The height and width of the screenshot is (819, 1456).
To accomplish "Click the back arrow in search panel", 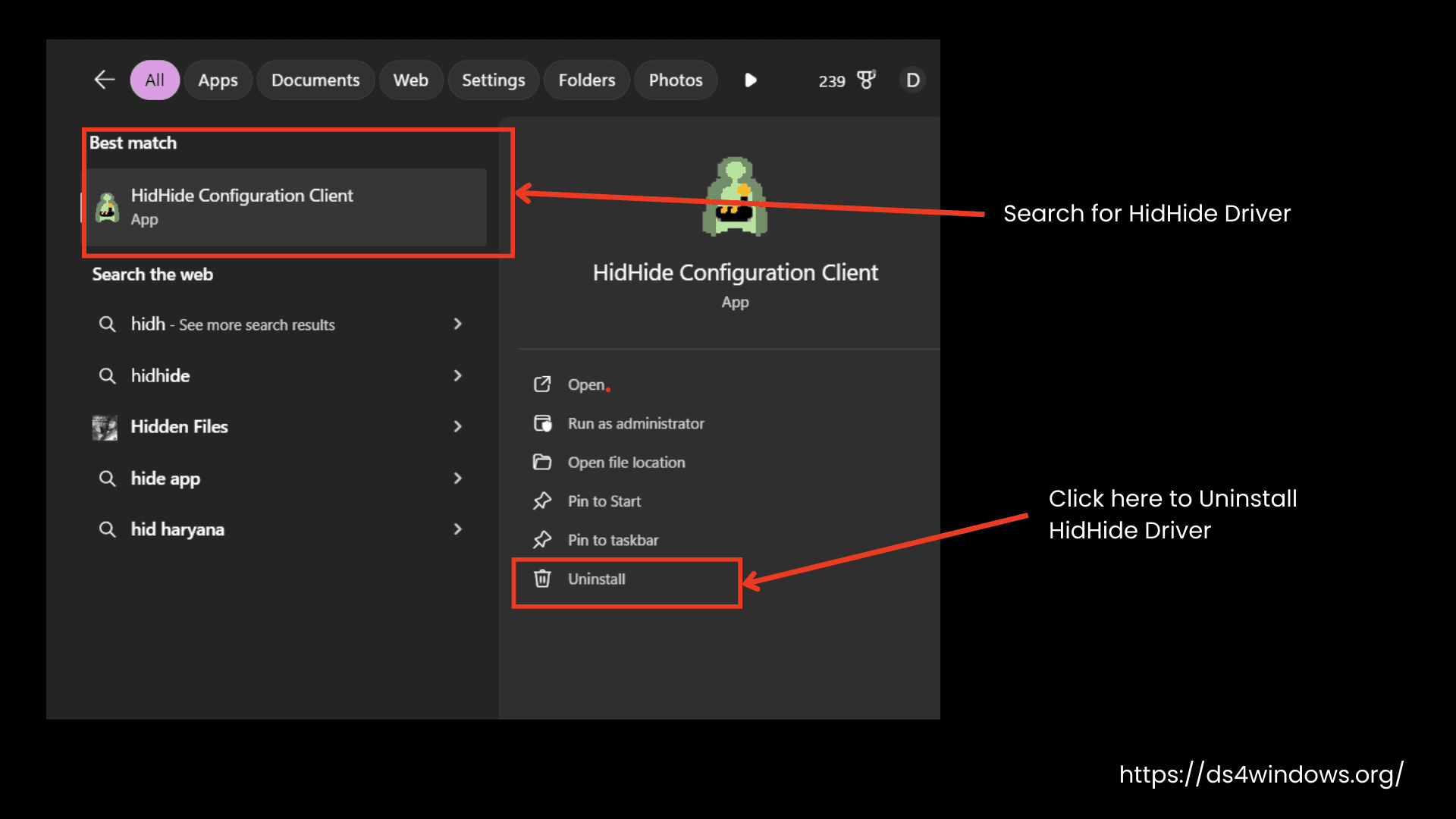I will (x=105, y=80).
